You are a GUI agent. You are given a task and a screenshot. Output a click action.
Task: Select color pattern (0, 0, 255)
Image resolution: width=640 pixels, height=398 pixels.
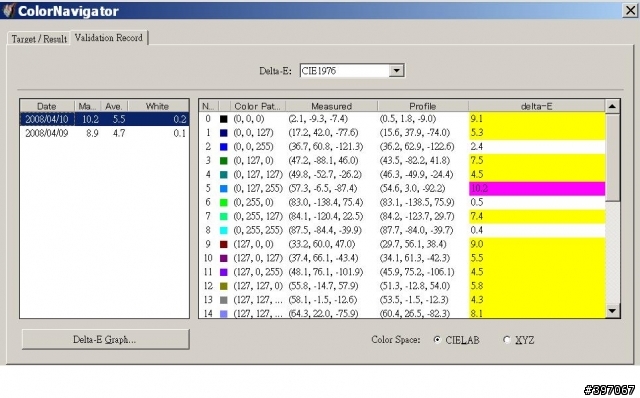coord(253,147)
